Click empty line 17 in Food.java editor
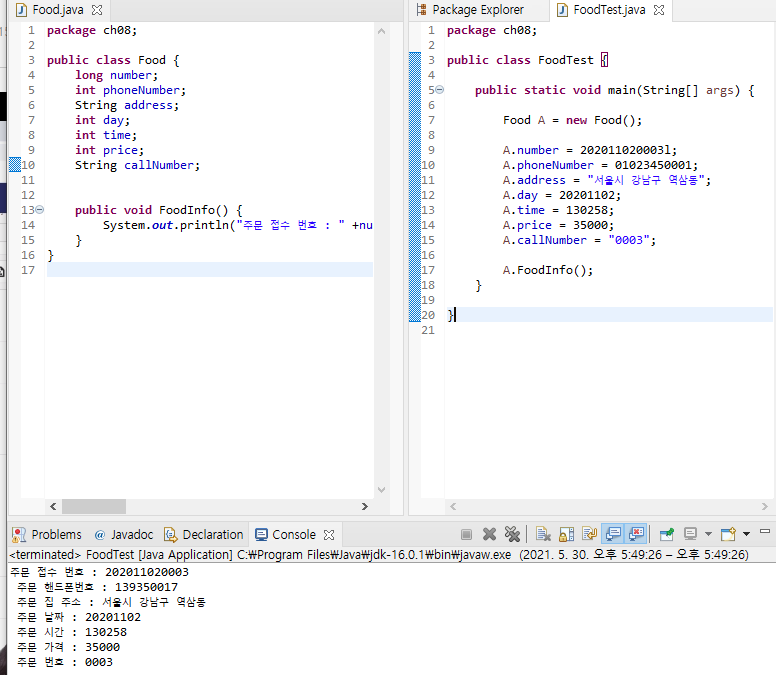 click(210, 270)
